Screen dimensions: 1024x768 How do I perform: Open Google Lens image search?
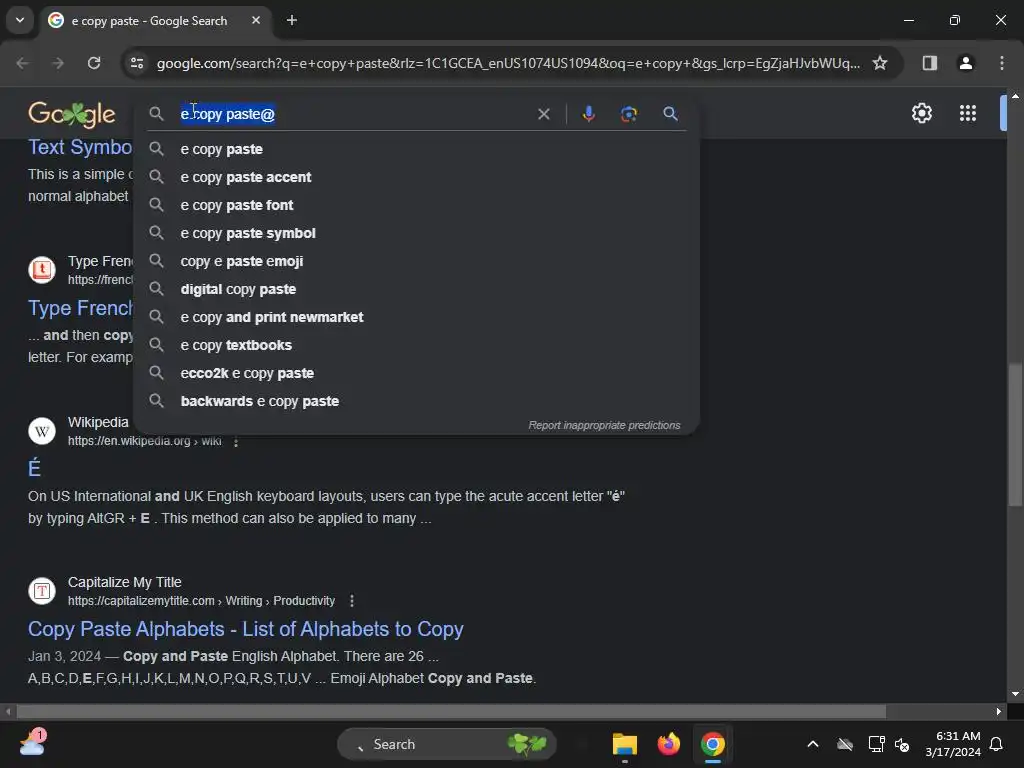coord(628,114)
